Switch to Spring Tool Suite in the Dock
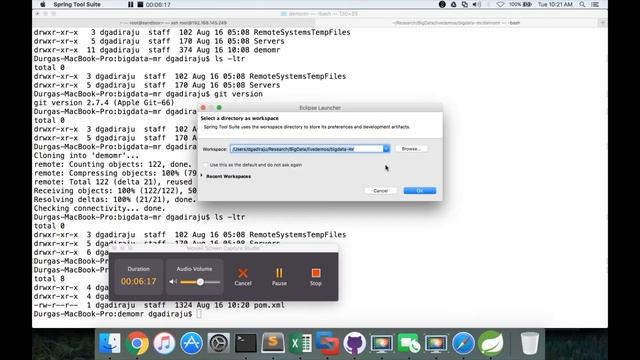Image resolution: width=640 pixels, height=360 pixels. (x=491, y=343)
